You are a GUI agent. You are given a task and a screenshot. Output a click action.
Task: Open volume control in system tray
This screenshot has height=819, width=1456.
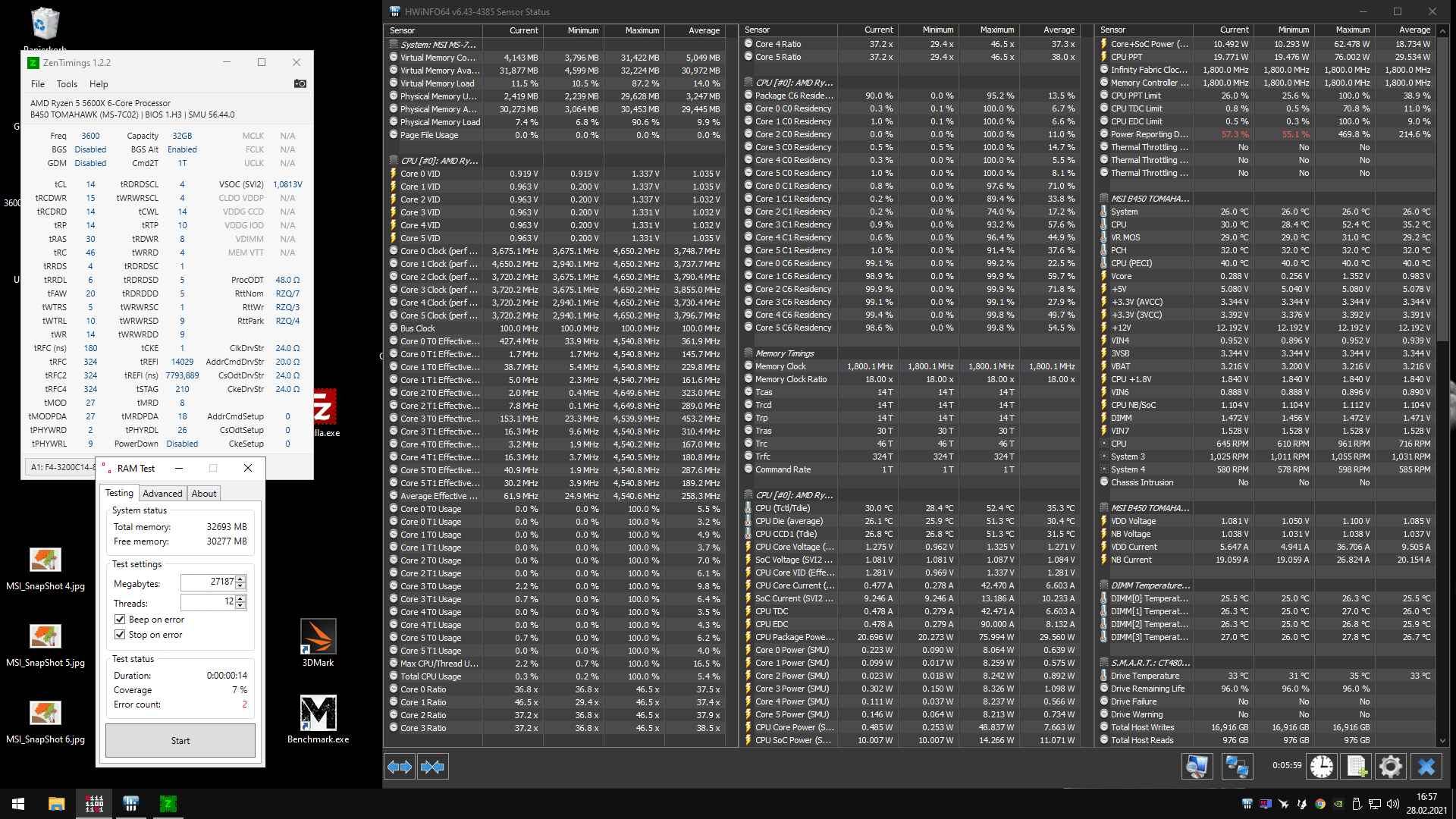[x=1393, y=804]
